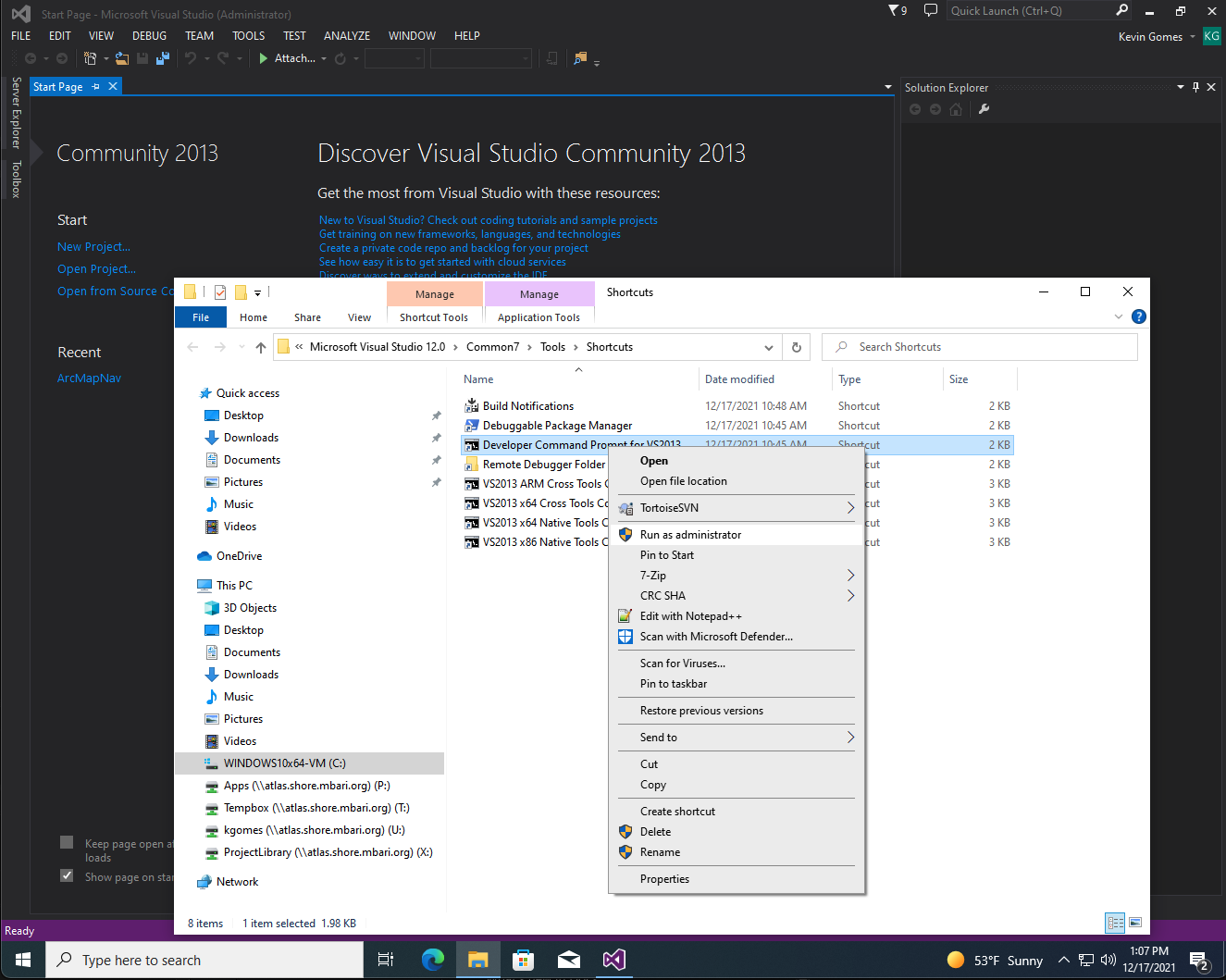Uncheck Show page on startup checkbox
The image size is (1226, 980).
click(x=67, y=875)
